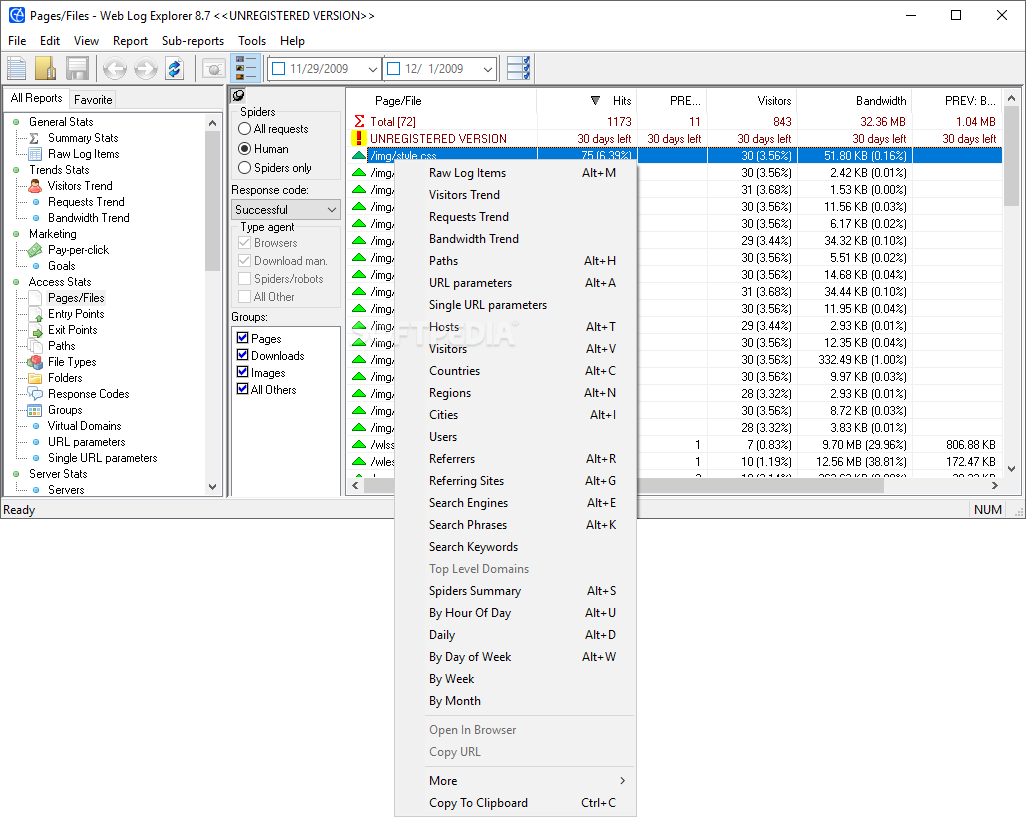Open the 11/29/2009 date dropdown arrow
The image size is (1026, 817).
pyautogui.click(x=372, y=69)
